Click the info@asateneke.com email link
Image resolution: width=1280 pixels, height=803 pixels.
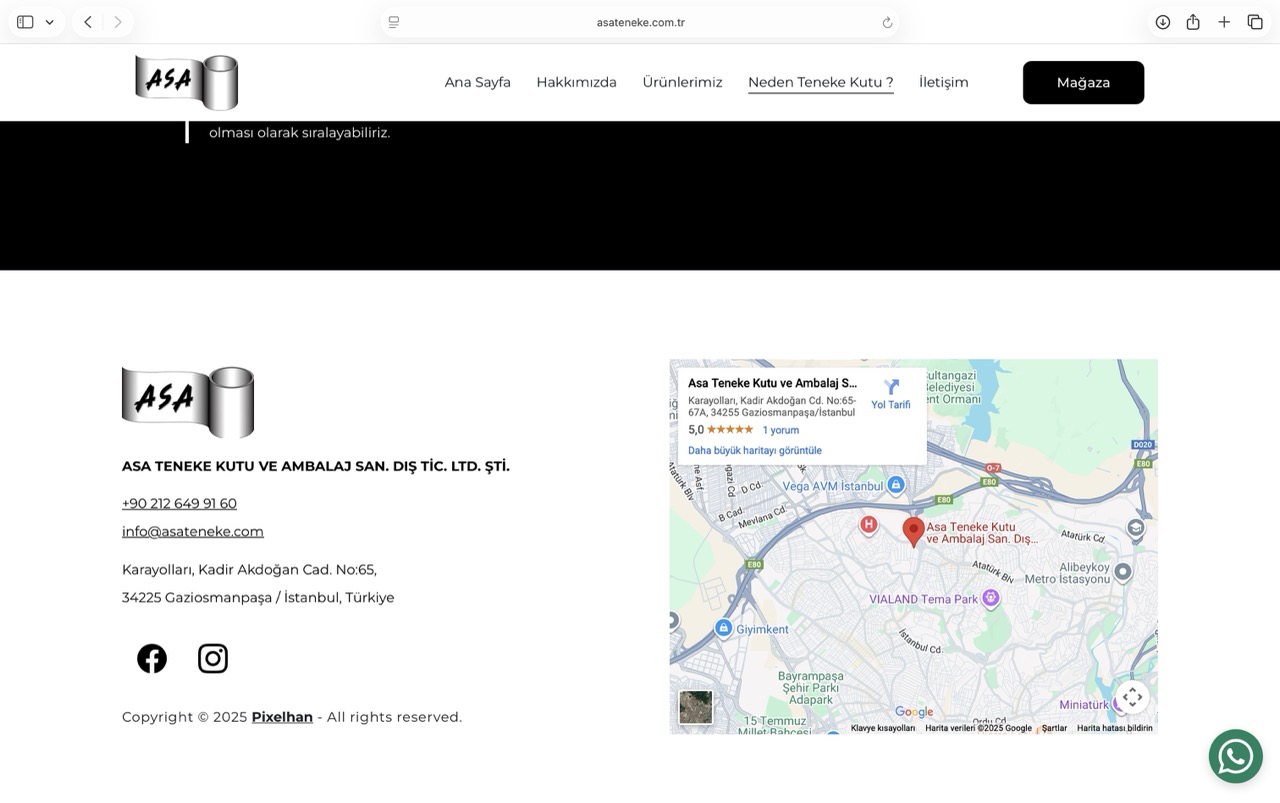193,531
